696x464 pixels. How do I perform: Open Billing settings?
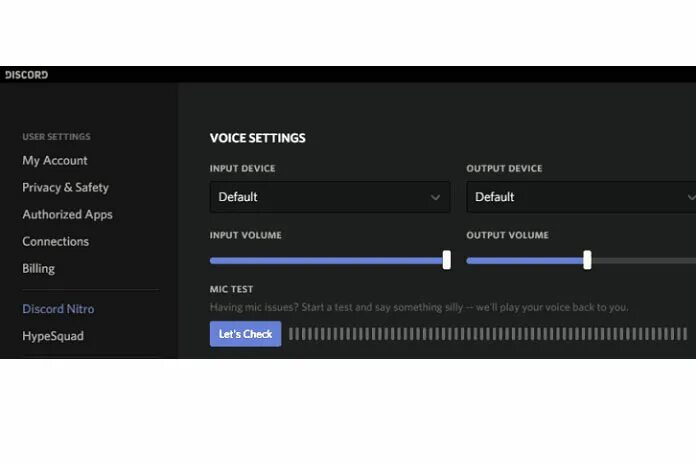[39, 269]
